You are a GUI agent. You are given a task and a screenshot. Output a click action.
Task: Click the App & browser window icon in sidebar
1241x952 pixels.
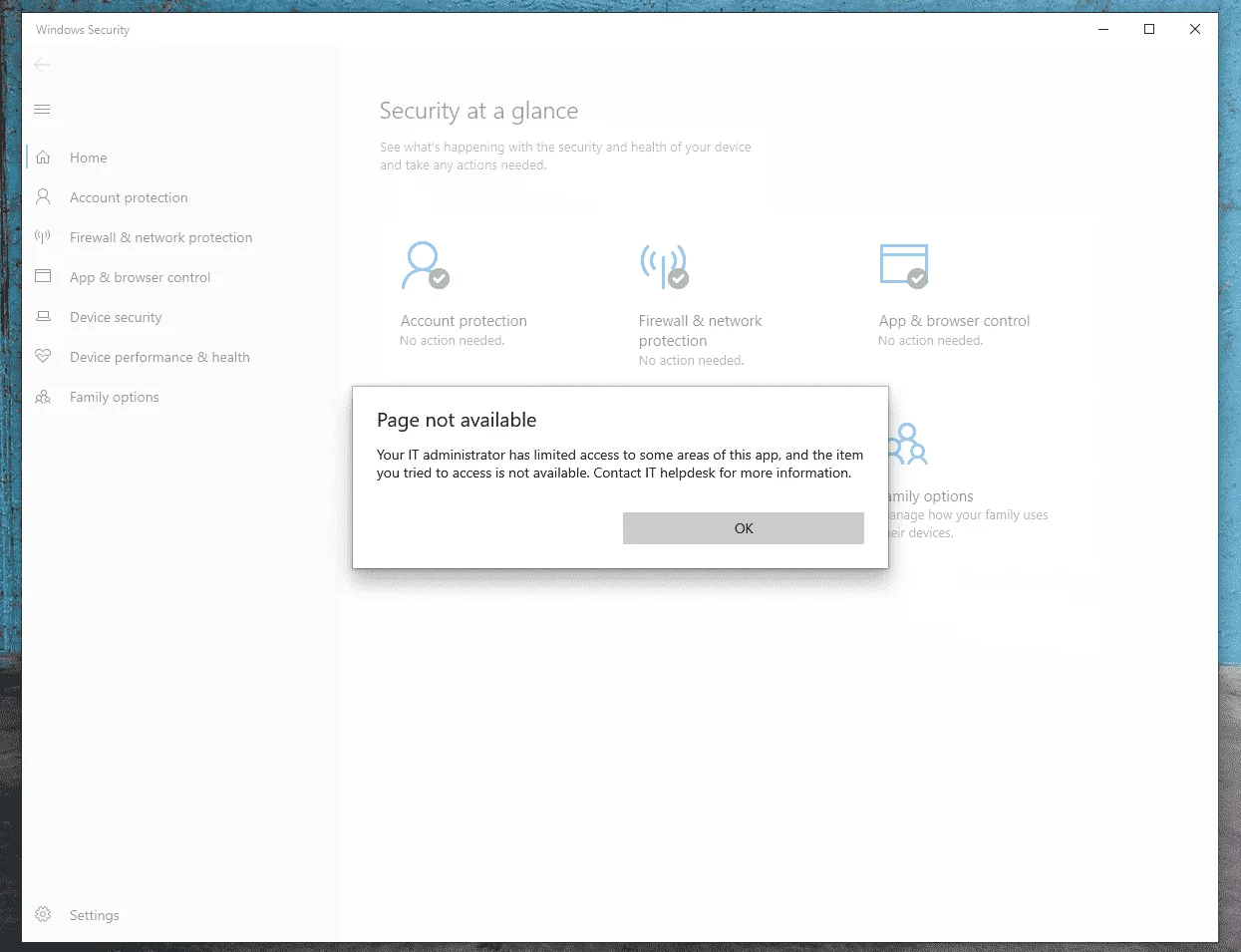tap(43, 276)
